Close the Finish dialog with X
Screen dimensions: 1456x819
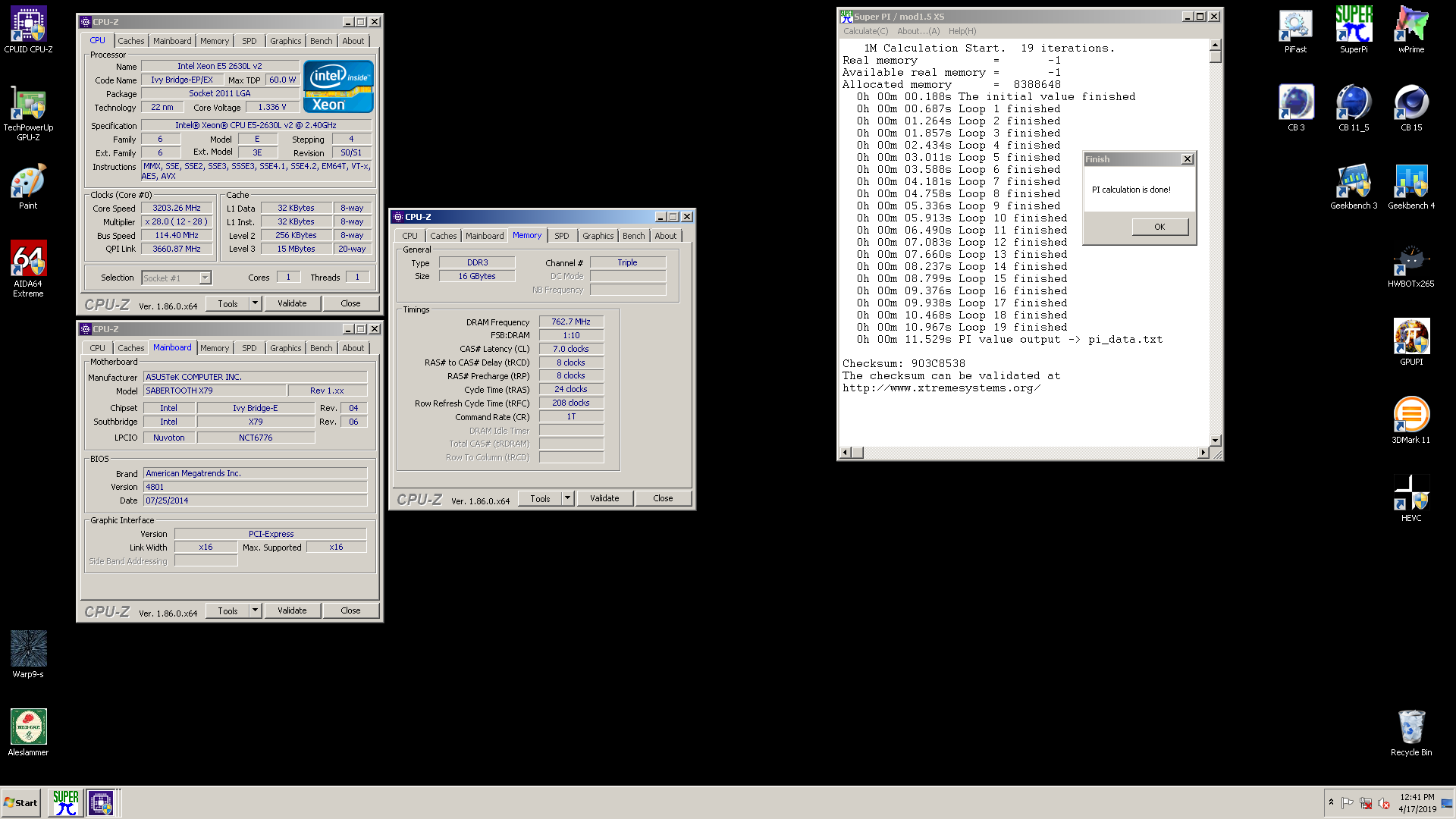[x=1188, y=159]
